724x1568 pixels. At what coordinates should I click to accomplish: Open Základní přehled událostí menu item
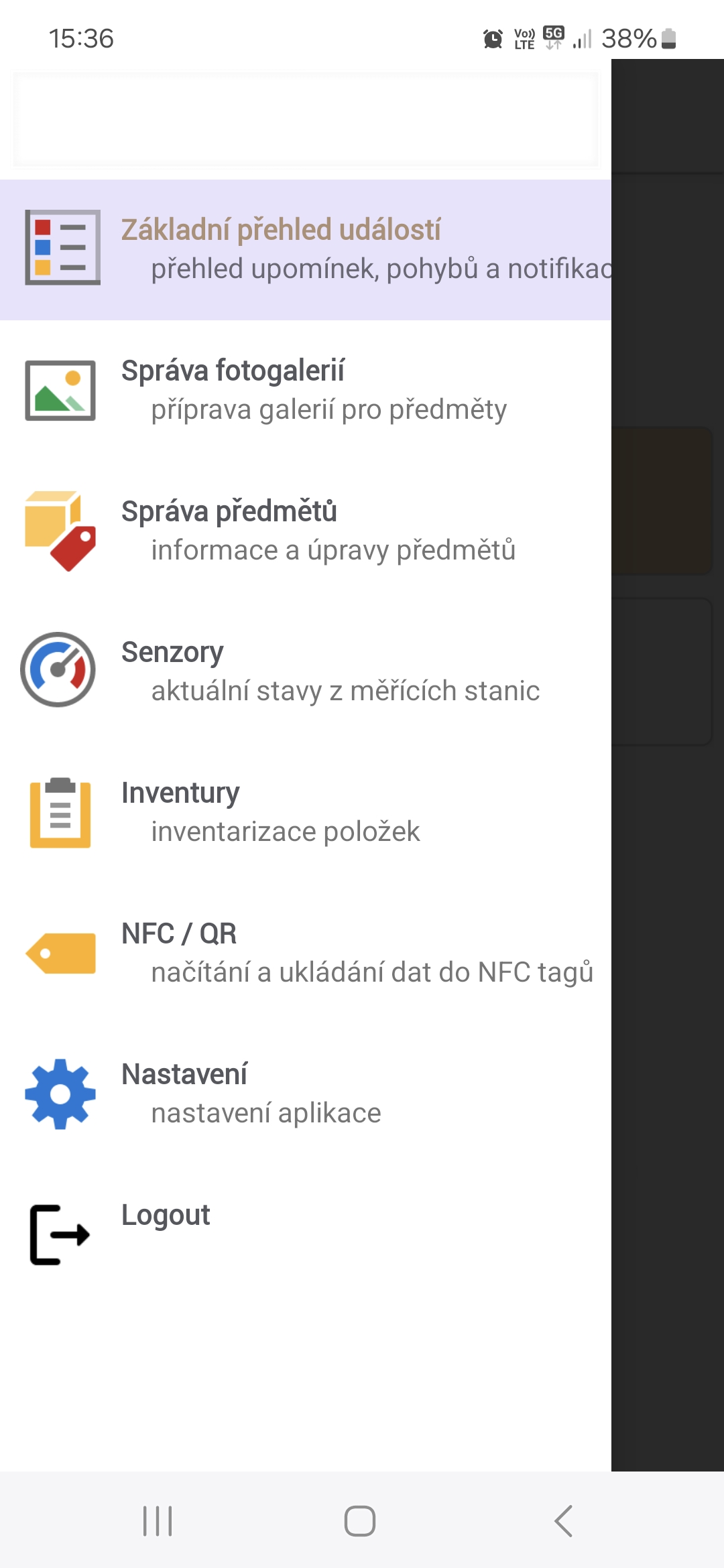click(x=282, y=230)
